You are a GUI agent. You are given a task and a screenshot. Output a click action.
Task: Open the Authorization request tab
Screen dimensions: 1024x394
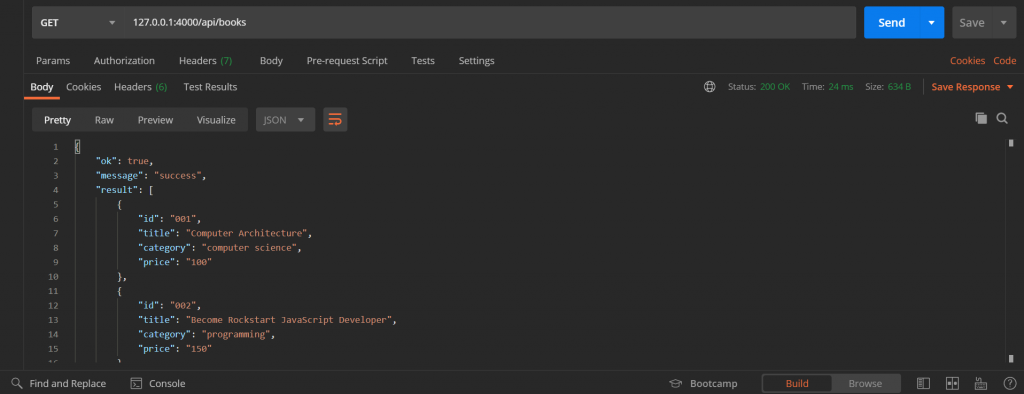[x=124, y=60]
